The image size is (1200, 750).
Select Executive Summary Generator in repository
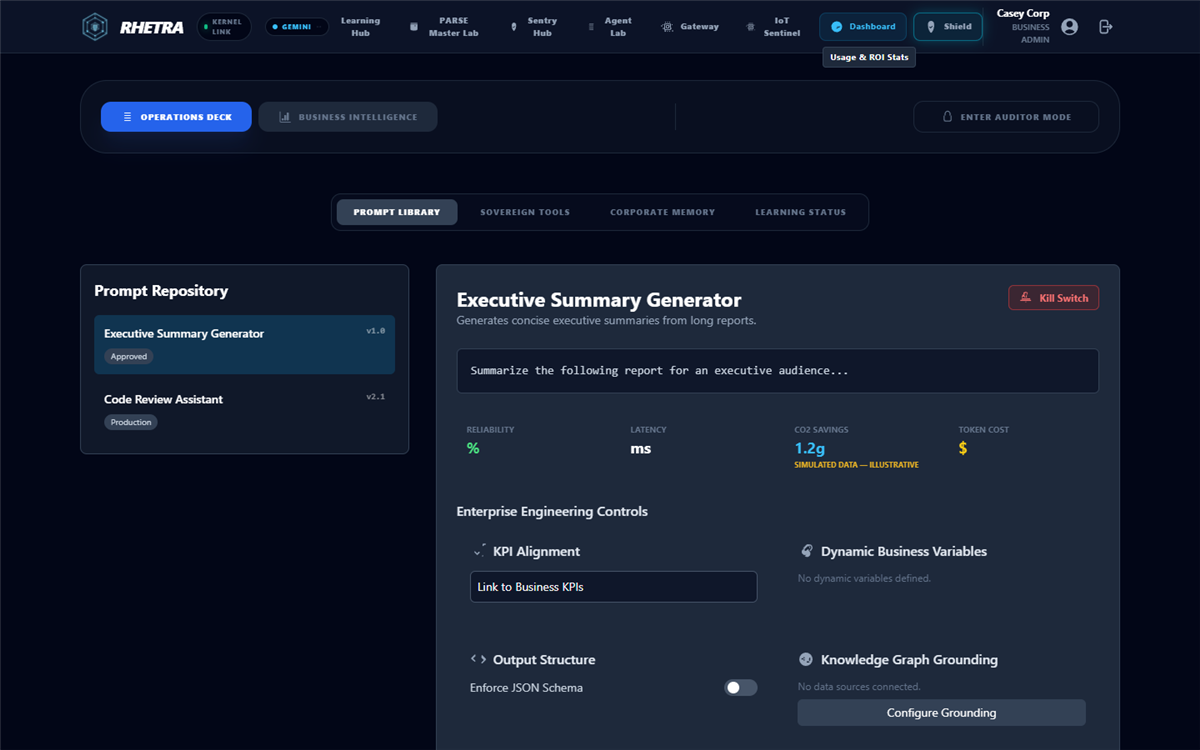[x=244, y=345]
